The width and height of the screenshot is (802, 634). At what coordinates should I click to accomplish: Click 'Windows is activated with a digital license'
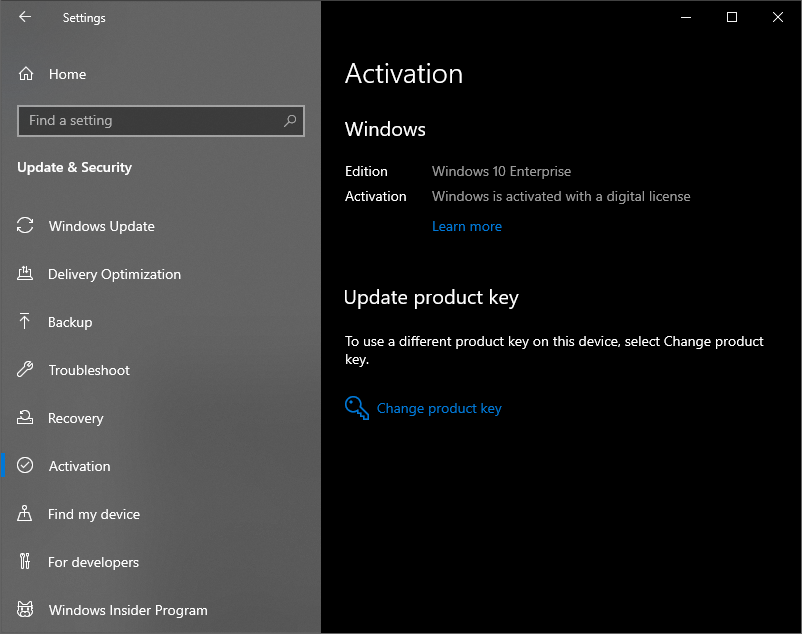[x=561, y=196]
